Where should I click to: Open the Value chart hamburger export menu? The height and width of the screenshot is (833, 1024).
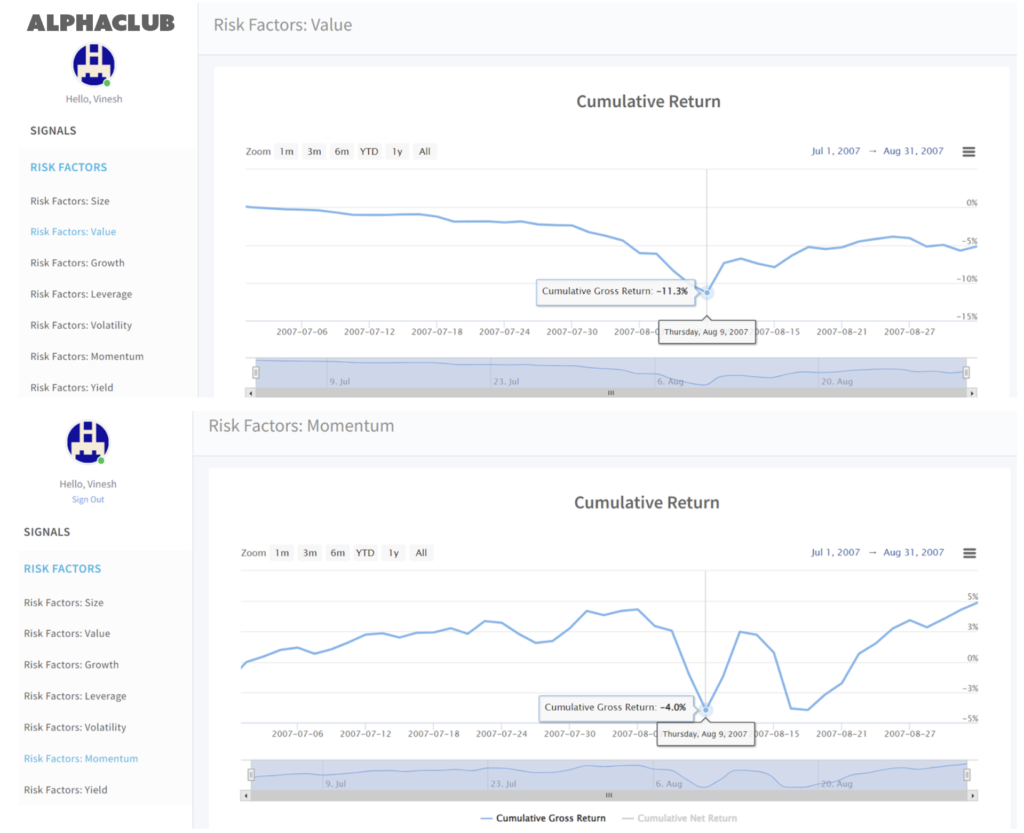pos(968,152)
